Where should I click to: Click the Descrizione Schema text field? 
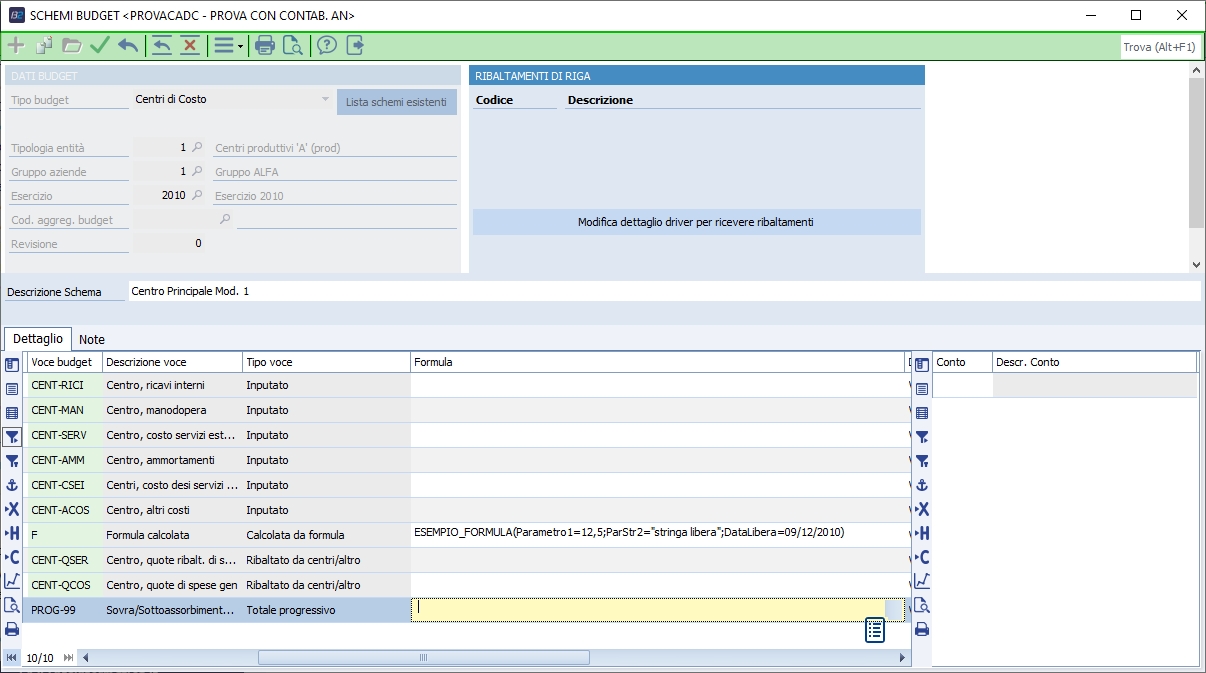[x=664, y=292]
